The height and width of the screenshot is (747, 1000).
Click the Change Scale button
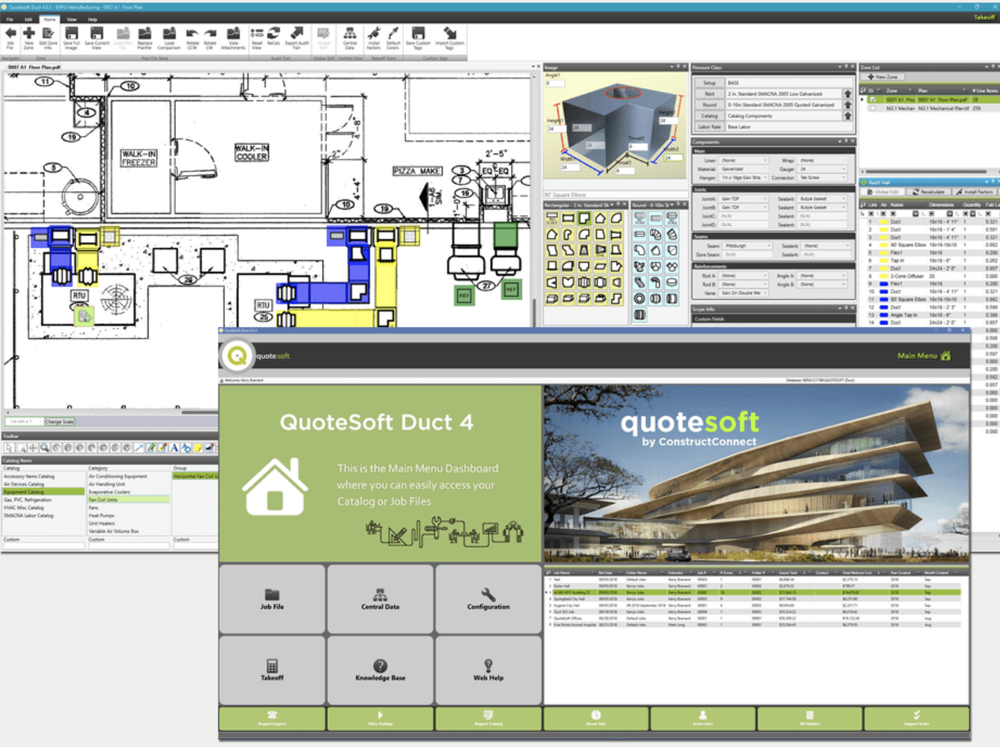59,422
